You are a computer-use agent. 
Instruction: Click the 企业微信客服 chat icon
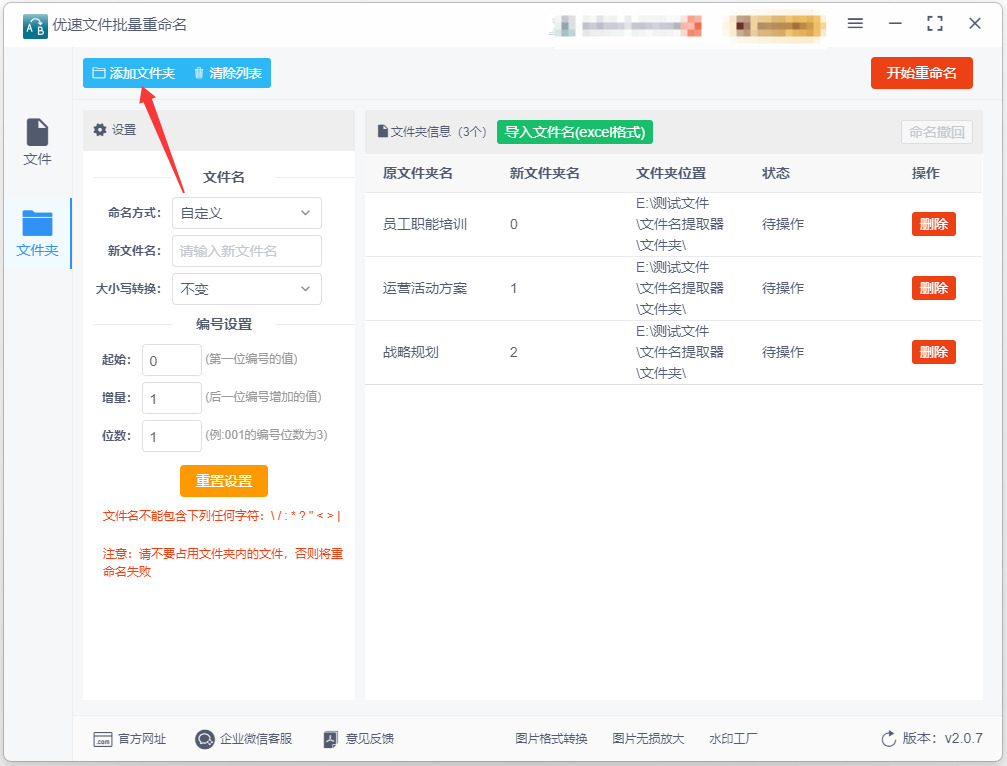[x=204, y=740]
